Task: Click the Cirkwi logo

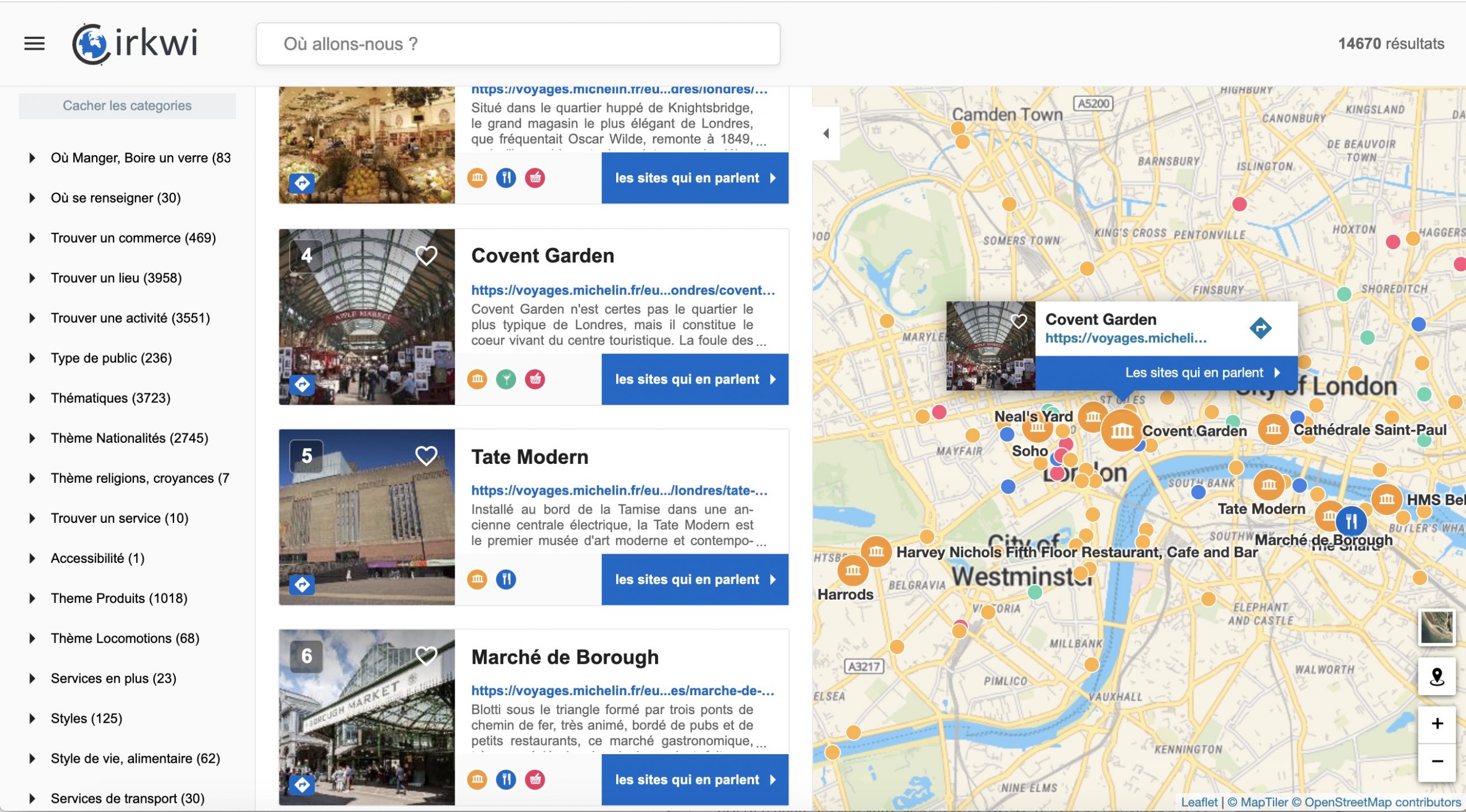Action: 135,44
